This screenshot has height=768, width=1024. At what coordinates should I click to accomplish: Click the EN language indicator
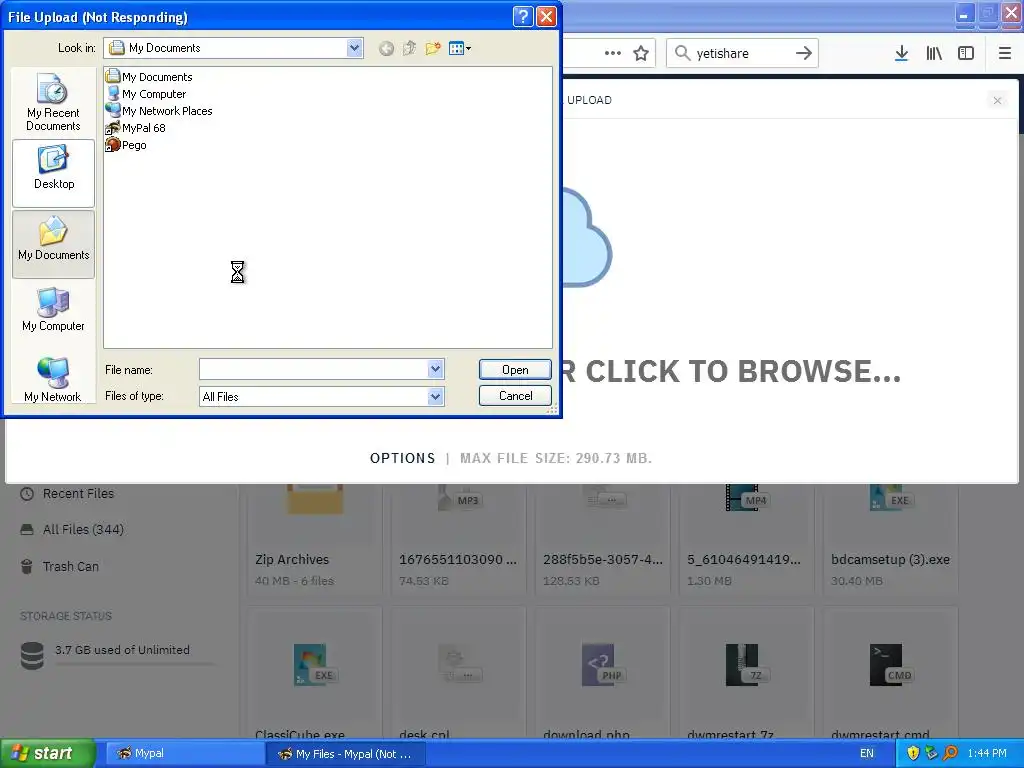867,754
